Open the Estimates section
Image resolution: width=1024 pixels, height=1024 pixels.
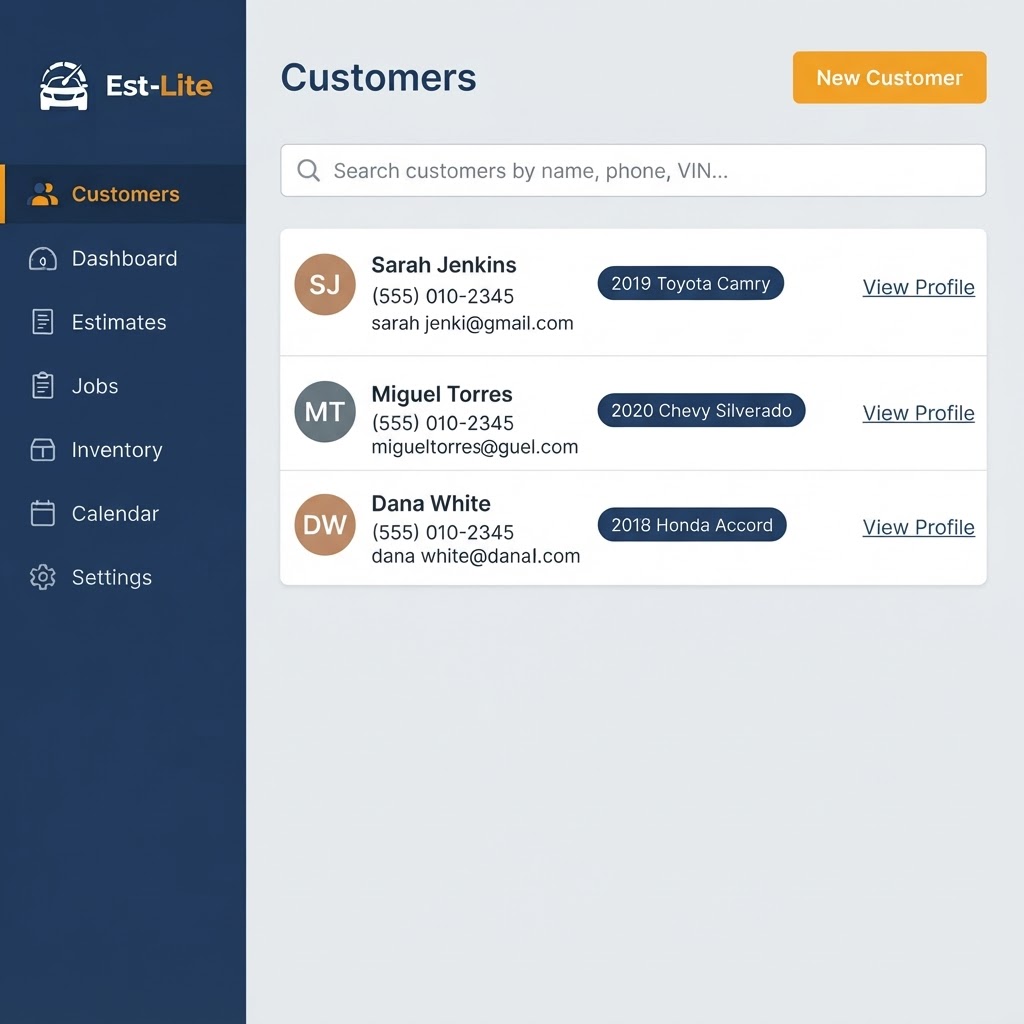tap(123, 322)
